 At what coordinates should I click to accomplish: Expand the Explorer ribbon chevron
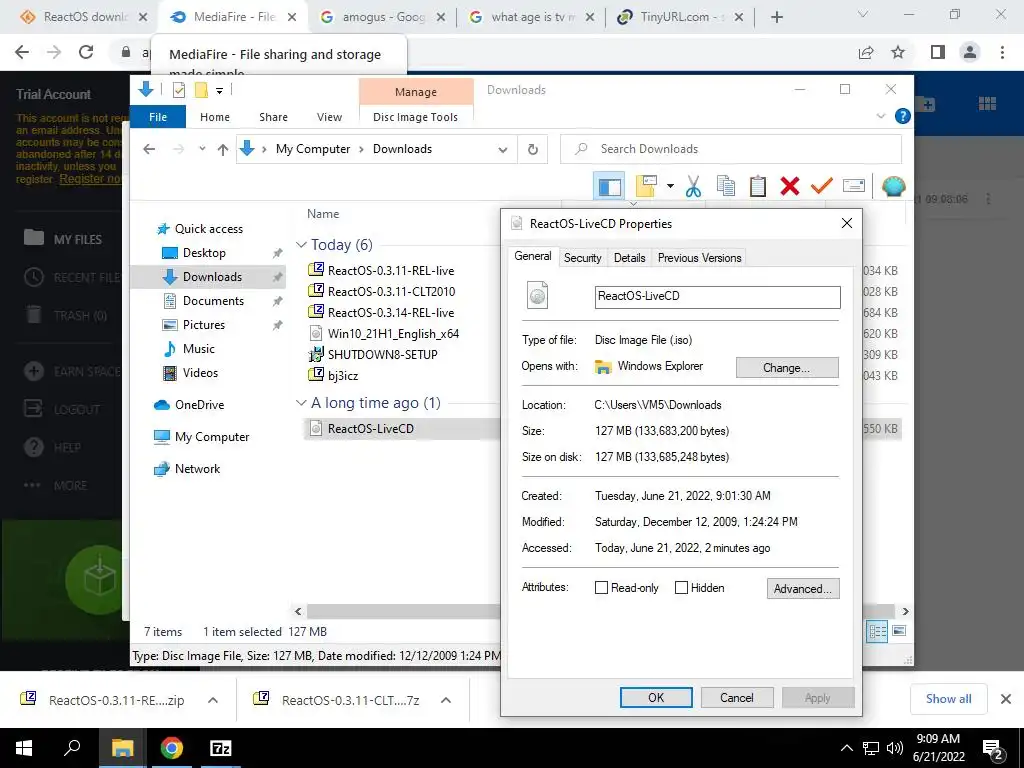tap(881, 116)
